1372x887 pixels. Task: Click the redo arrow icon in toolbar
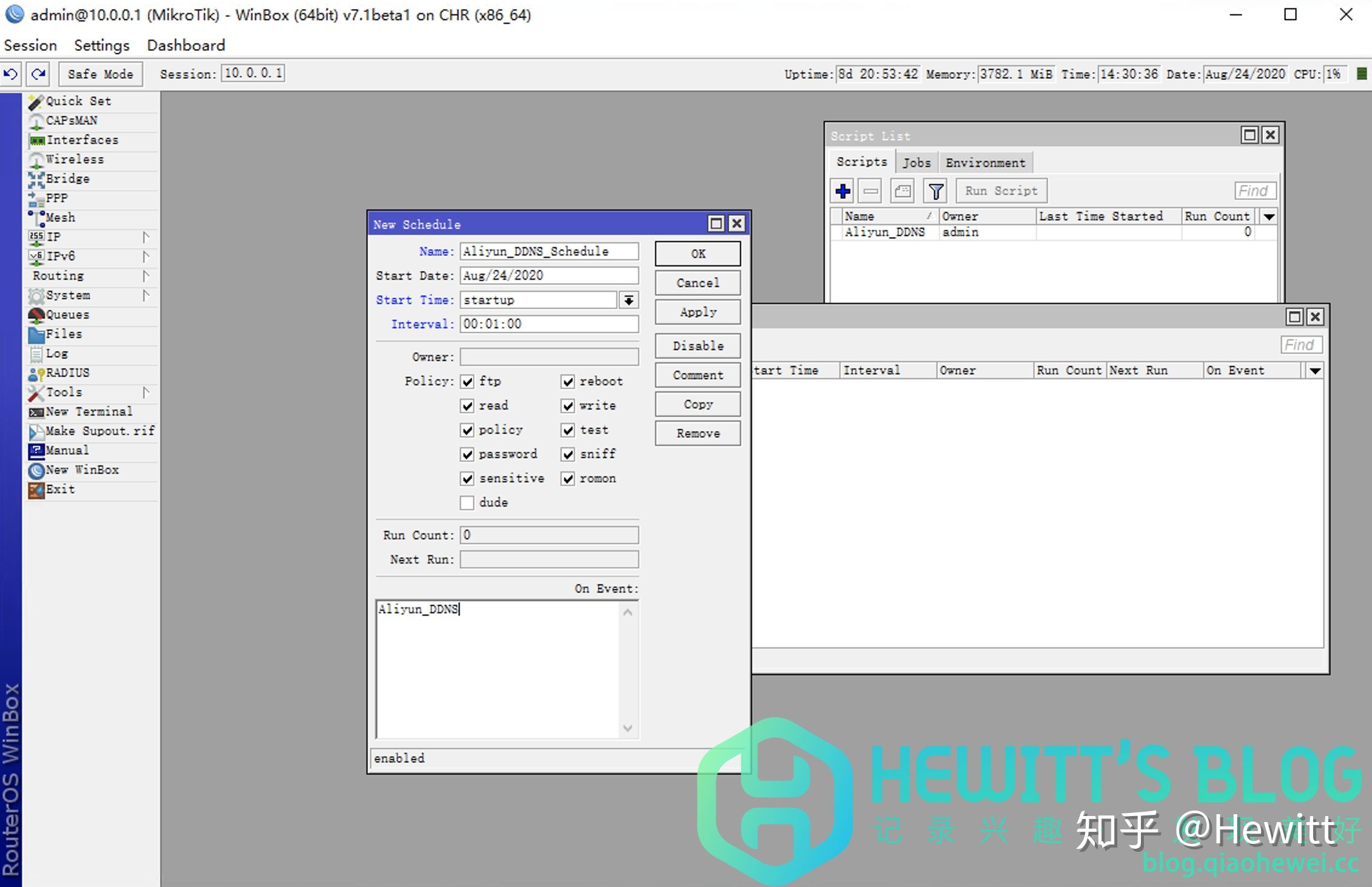[38, 74]
